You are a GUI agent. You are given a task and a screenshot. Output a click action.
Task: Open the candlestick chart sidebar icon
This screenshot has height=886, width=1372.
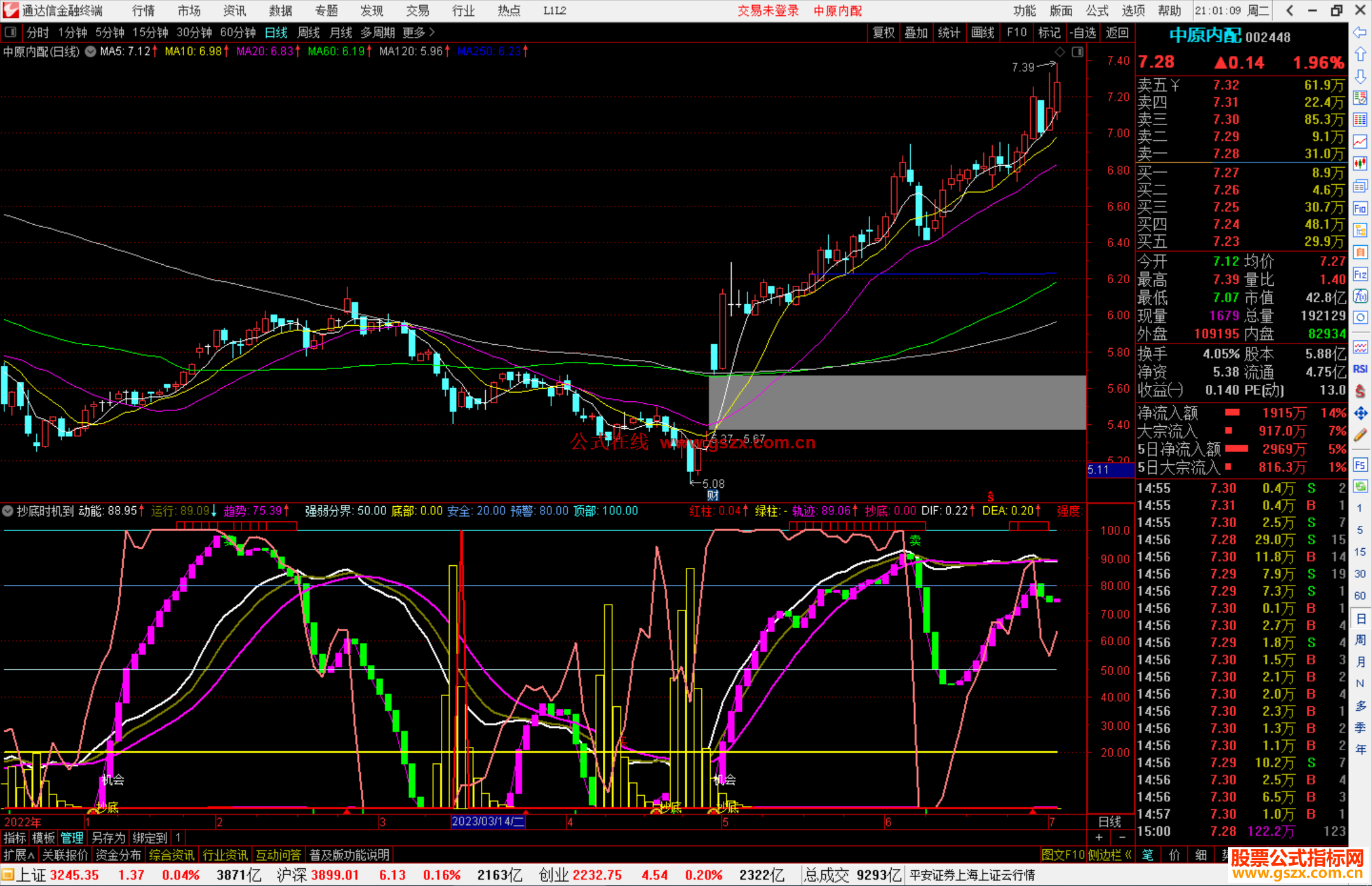tap(1360, 164)
